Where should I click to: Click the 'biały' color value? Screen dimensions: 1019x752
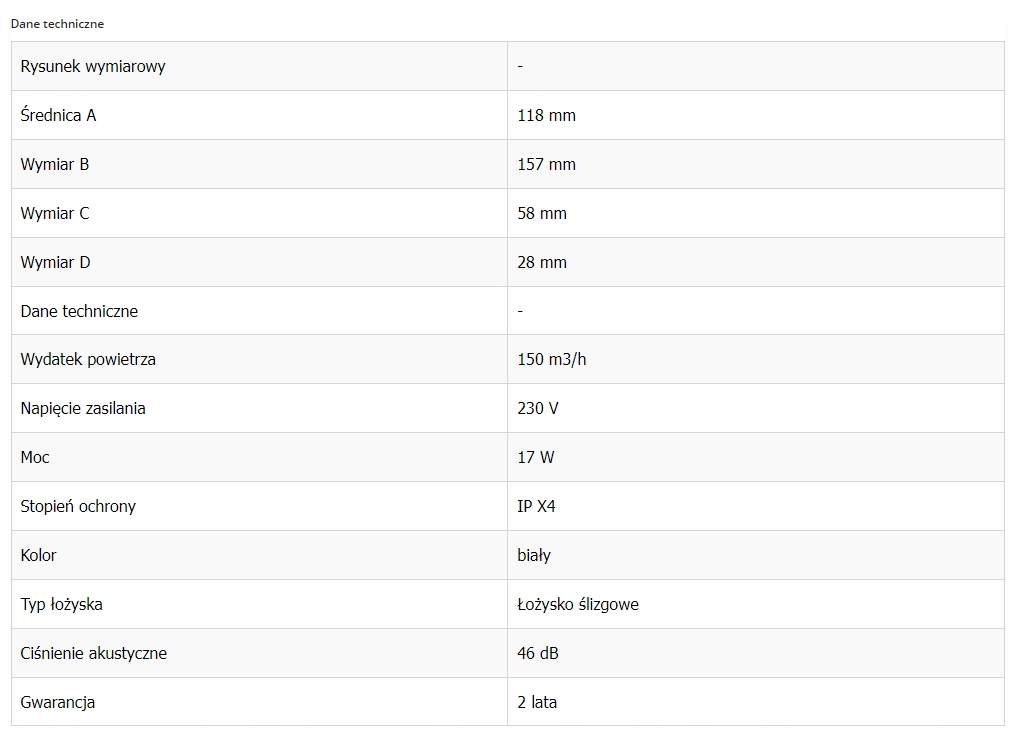pyautogui.click(x=534, y=555)
